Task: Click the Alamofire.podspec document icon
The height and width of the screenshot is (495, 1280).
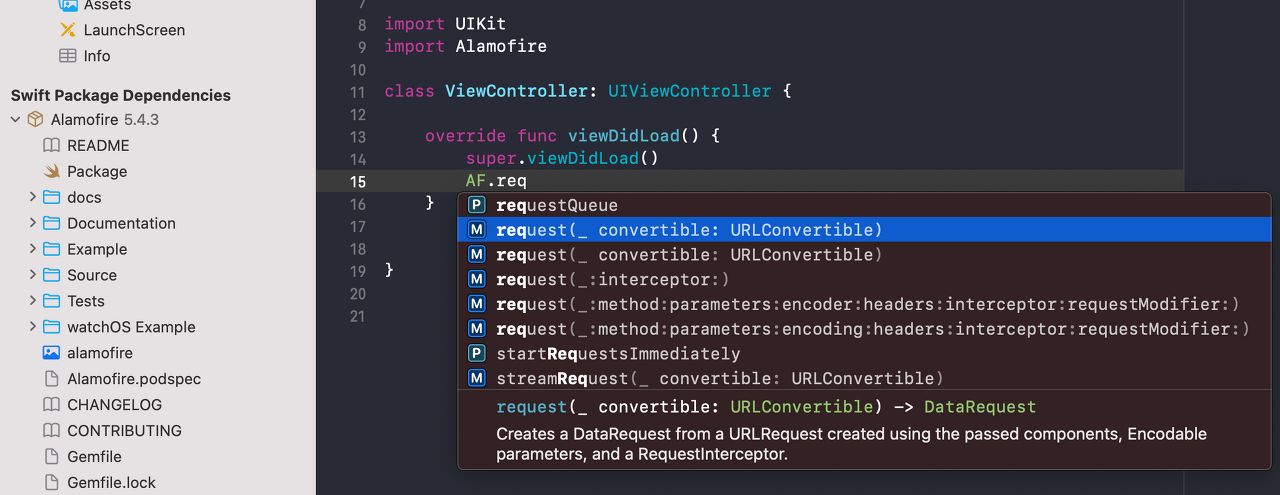Action: [52, 379]
